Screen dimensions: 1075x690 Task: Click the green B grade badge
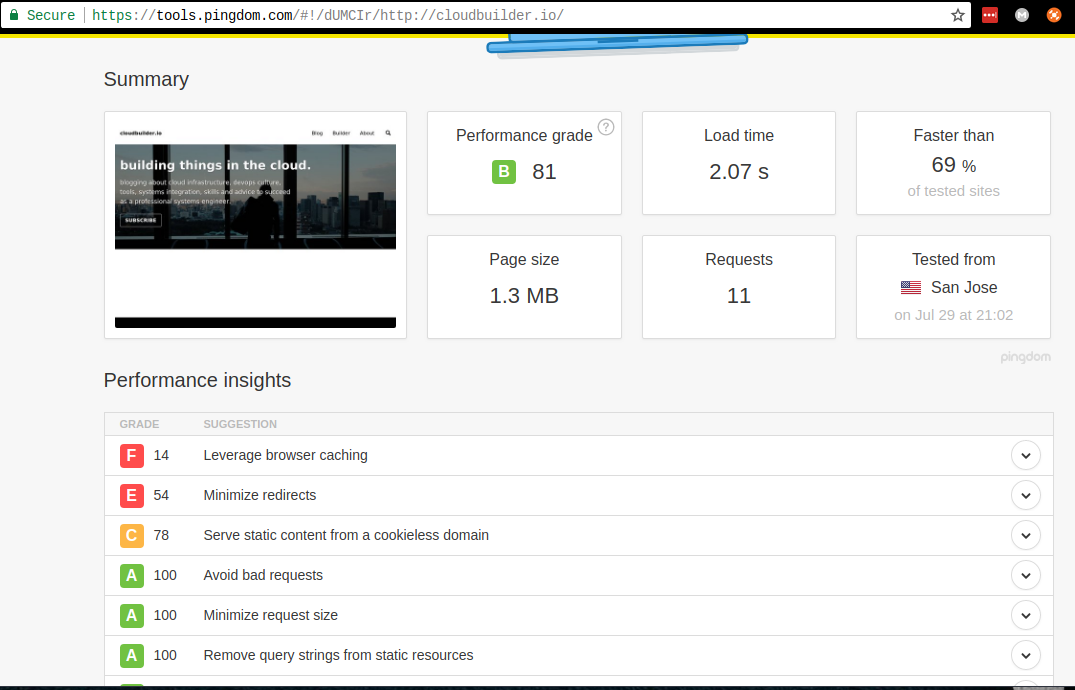coord(504,172)
